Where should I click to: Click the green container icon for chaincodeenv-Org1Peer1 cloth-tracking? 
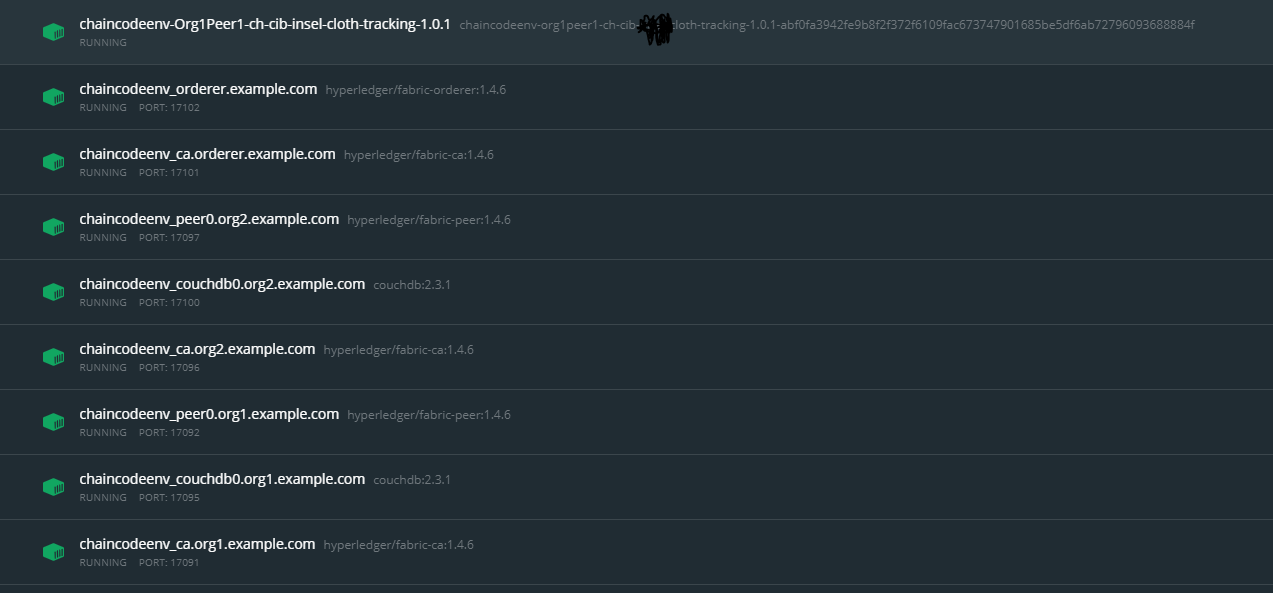tap(54, 33)
